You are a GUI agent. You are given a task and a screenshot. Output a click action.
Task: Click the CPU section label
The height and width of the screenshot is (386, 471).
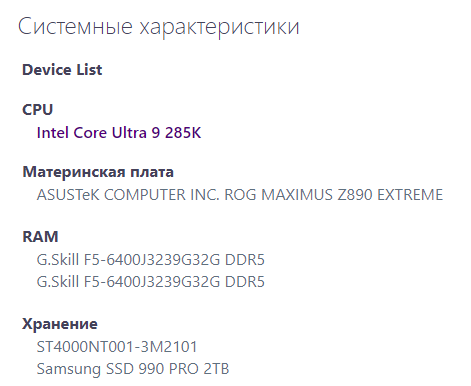[38, 109]
